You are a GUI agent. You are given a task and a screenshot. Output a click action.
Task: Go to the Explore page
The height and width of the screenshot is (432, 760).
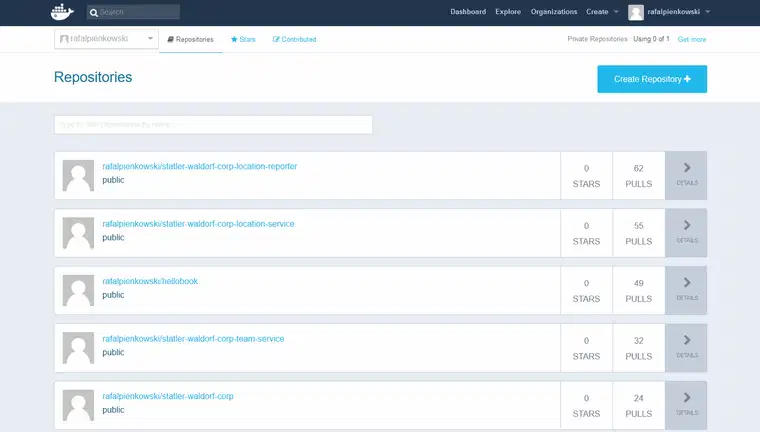coord(508,12)
